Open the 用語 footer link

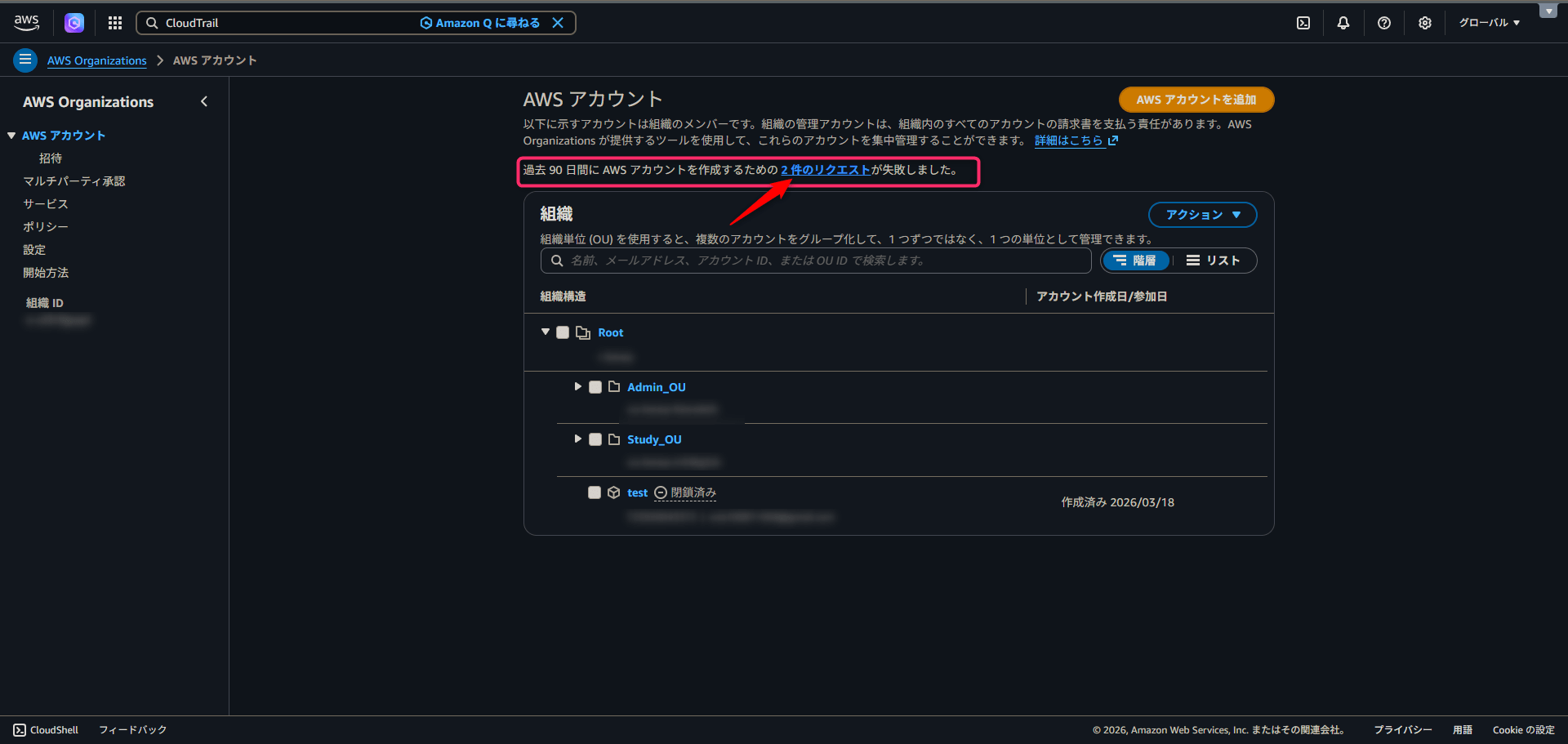(x=1463, y=730)
